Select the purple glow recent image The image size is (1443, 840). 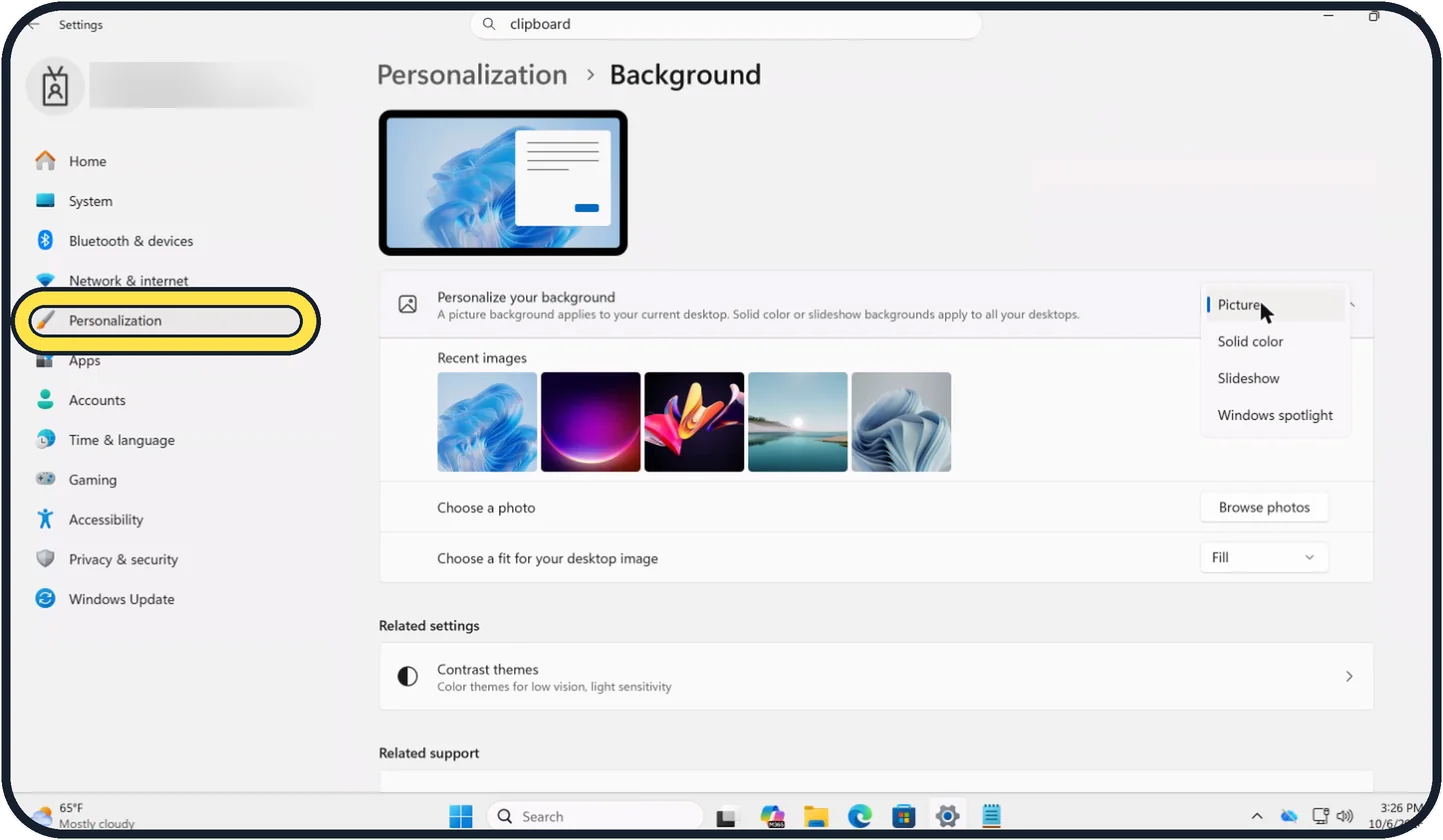click(591, 422)
